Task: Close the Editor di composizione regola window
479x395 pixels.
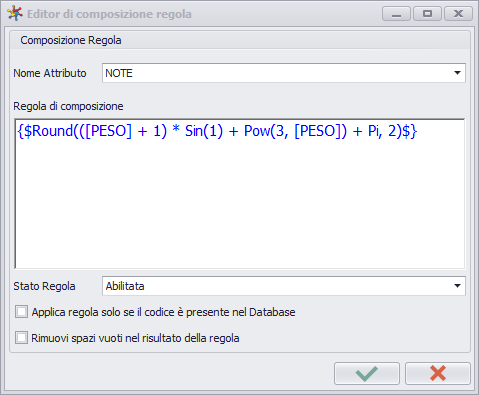Action: click(x=458, y=14)
